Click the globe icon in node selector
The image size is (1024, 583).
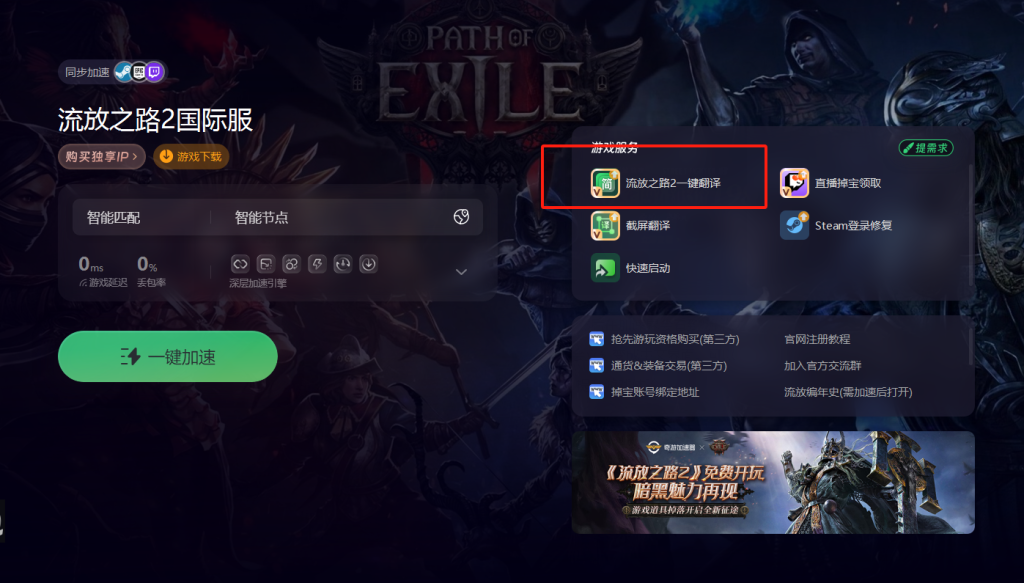coord(461,217)
